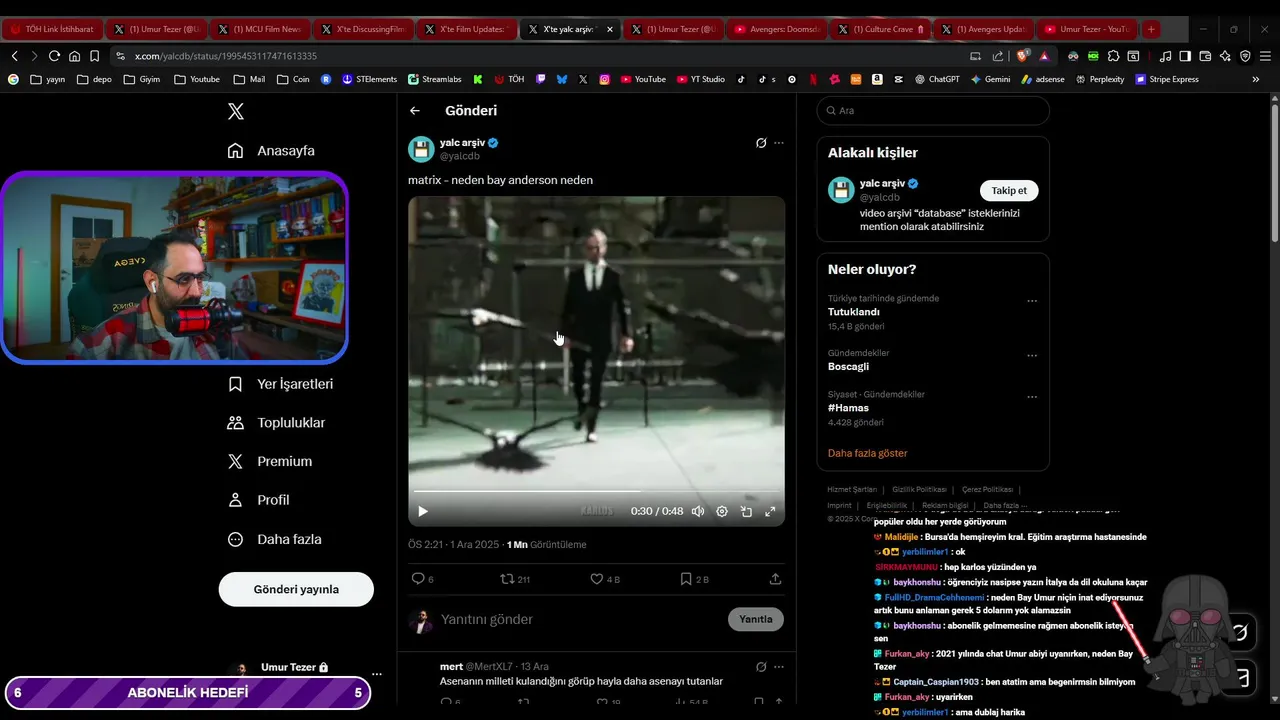The height and width of the screenshot is (720, 1280).
Task: Show hidden bookmarks chevron
Action: coord(1256,79)
